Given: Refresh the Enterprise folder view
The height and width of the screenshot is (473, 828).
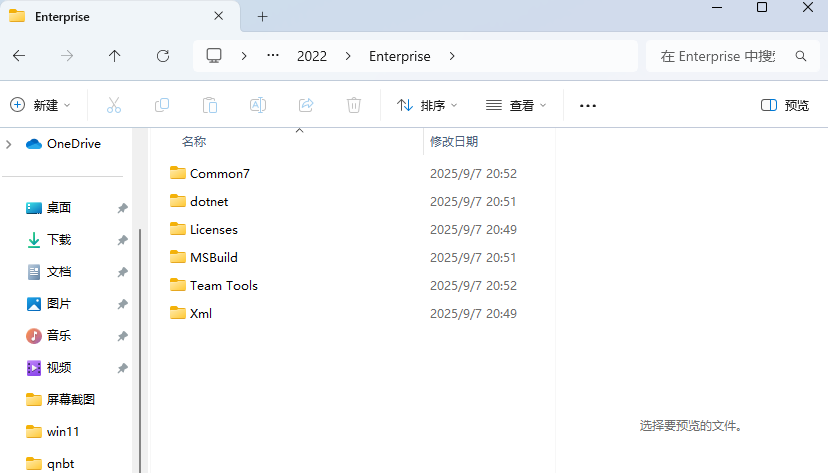Looking at the screenshot, I should pos(163,56).
